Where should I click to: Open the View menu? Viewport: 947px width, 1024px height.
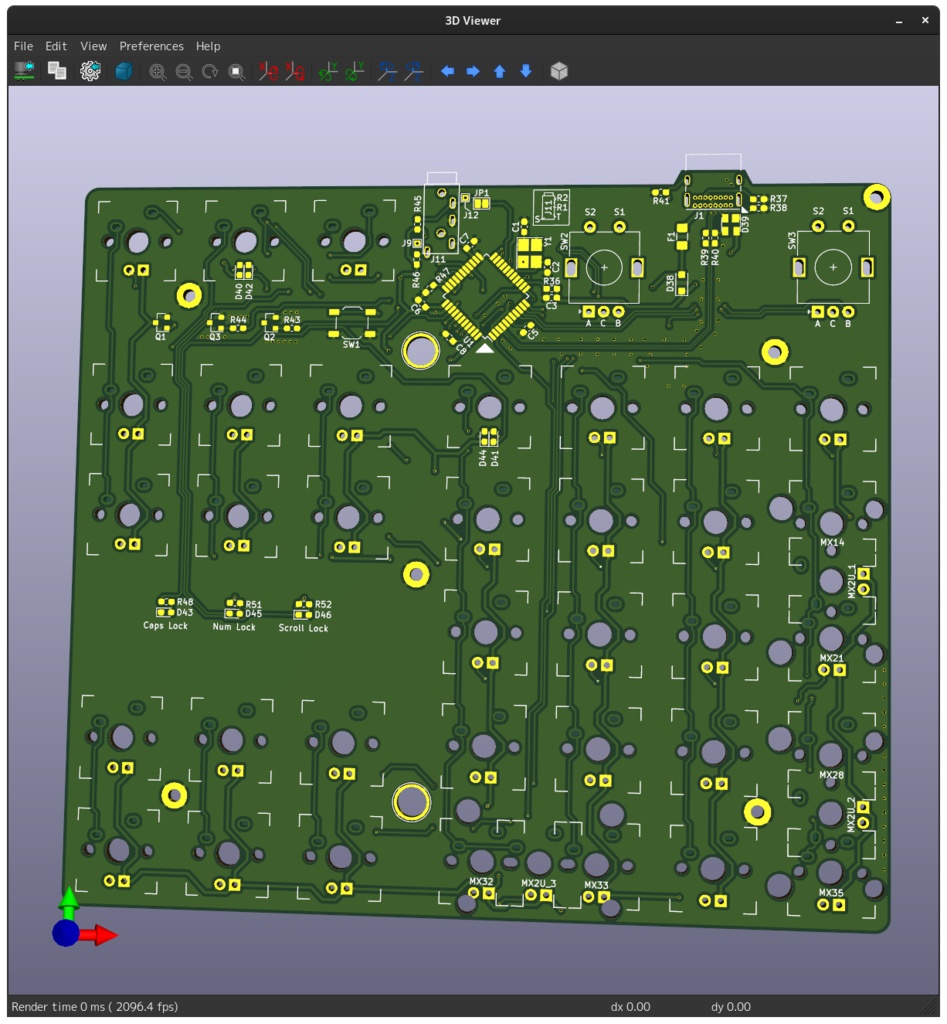coord(92,46)
